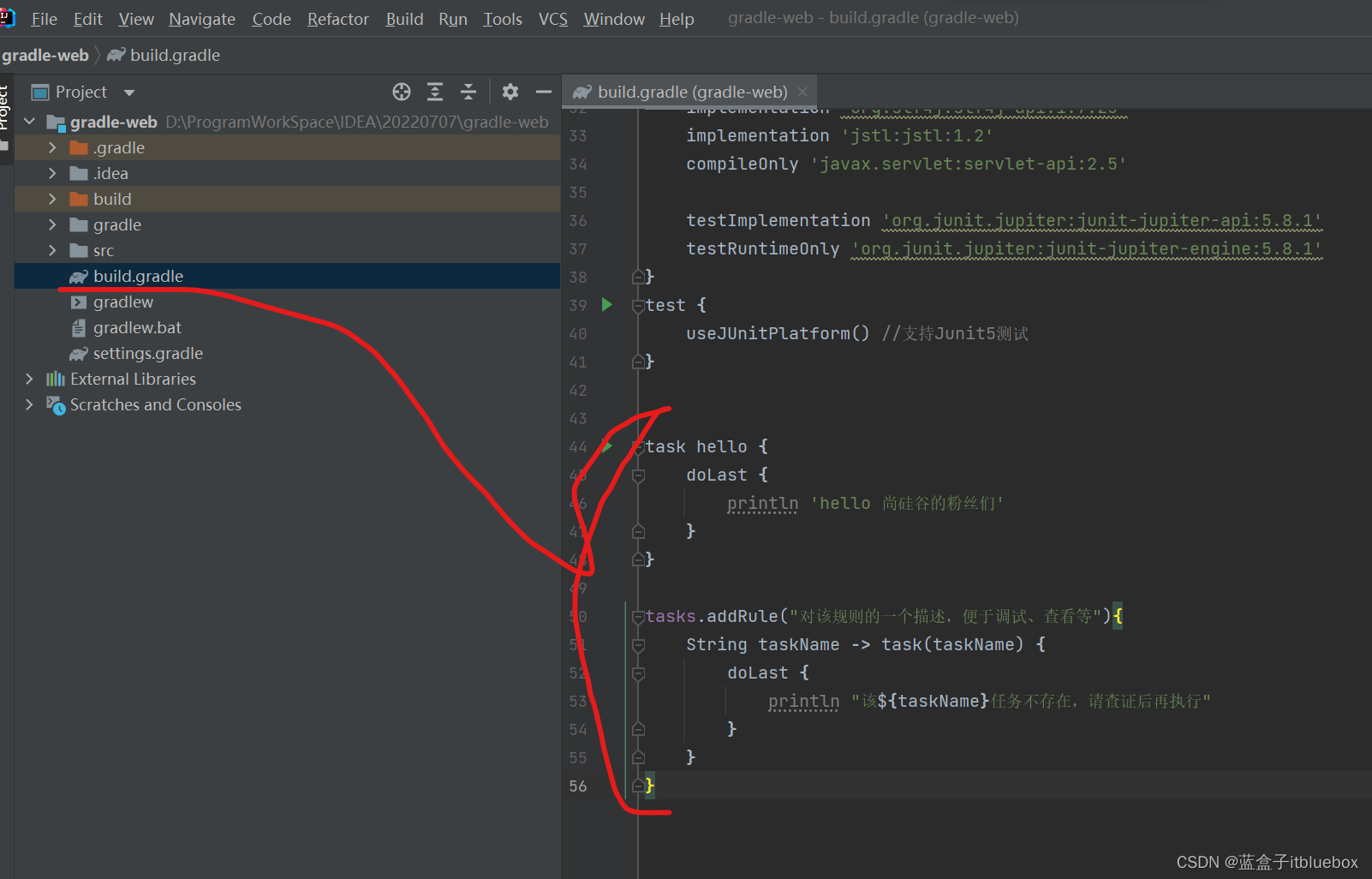Screen dimensions: 1372x879
Task: Click the 'jstl:jstl:1.2' dependency string
Action: point(917,135)
